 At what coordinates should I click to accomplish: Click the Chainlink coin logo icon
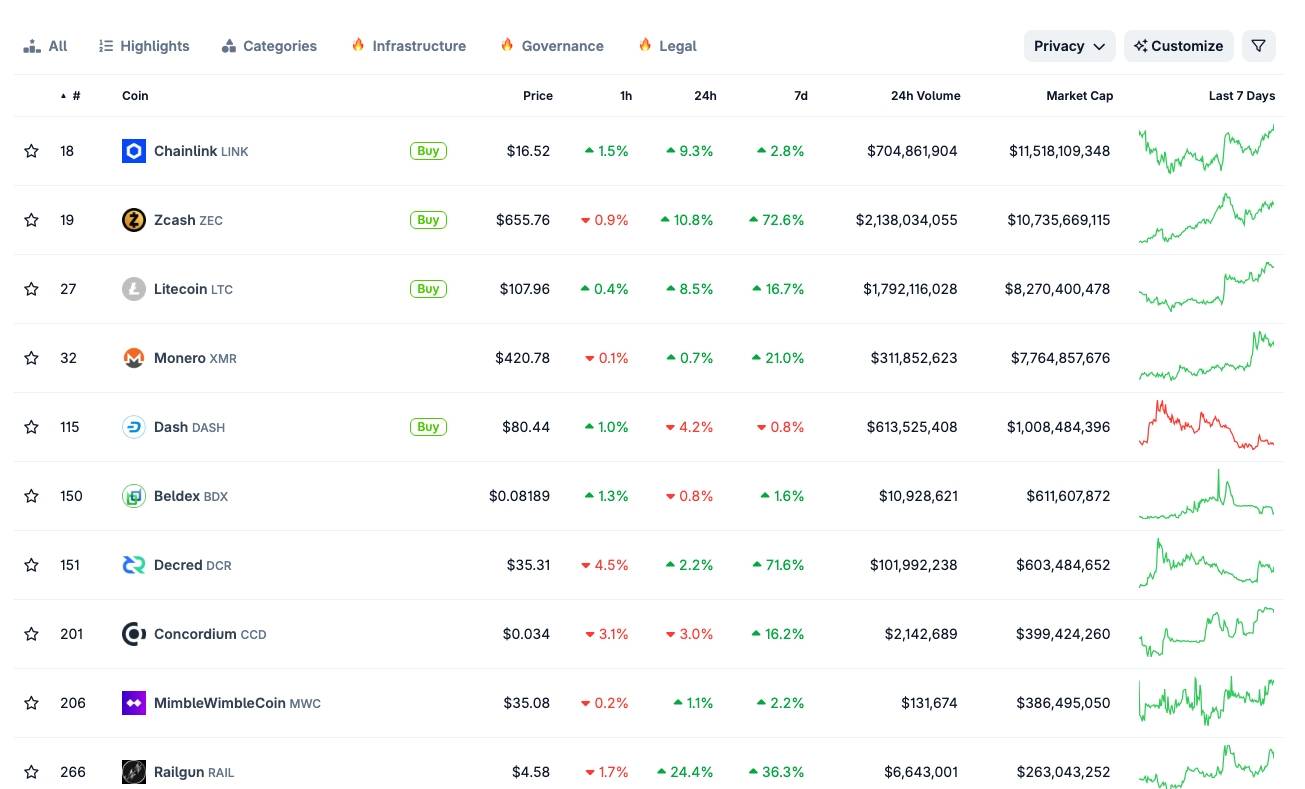(133, 151)
